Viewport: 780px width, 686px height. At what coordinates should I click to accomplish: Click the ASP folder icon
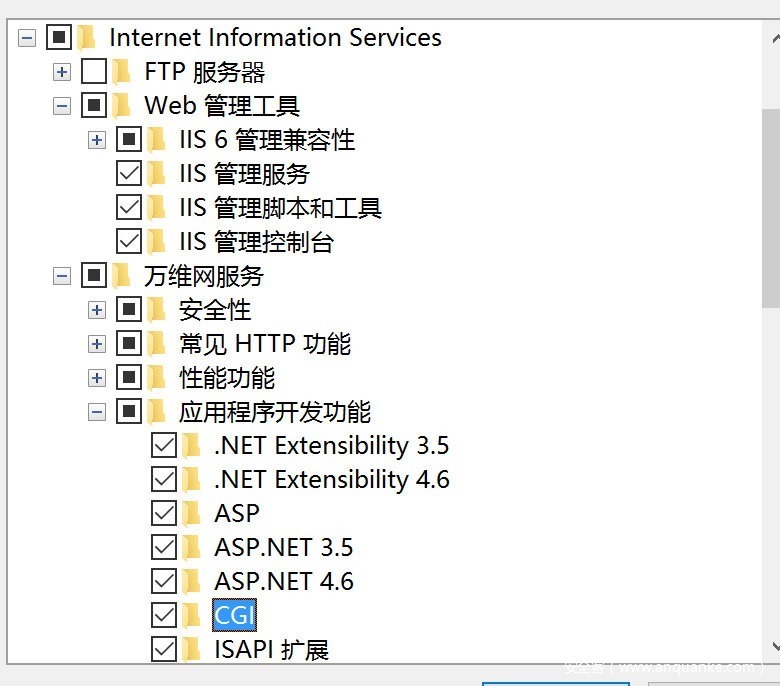click(x=192, y=514)
